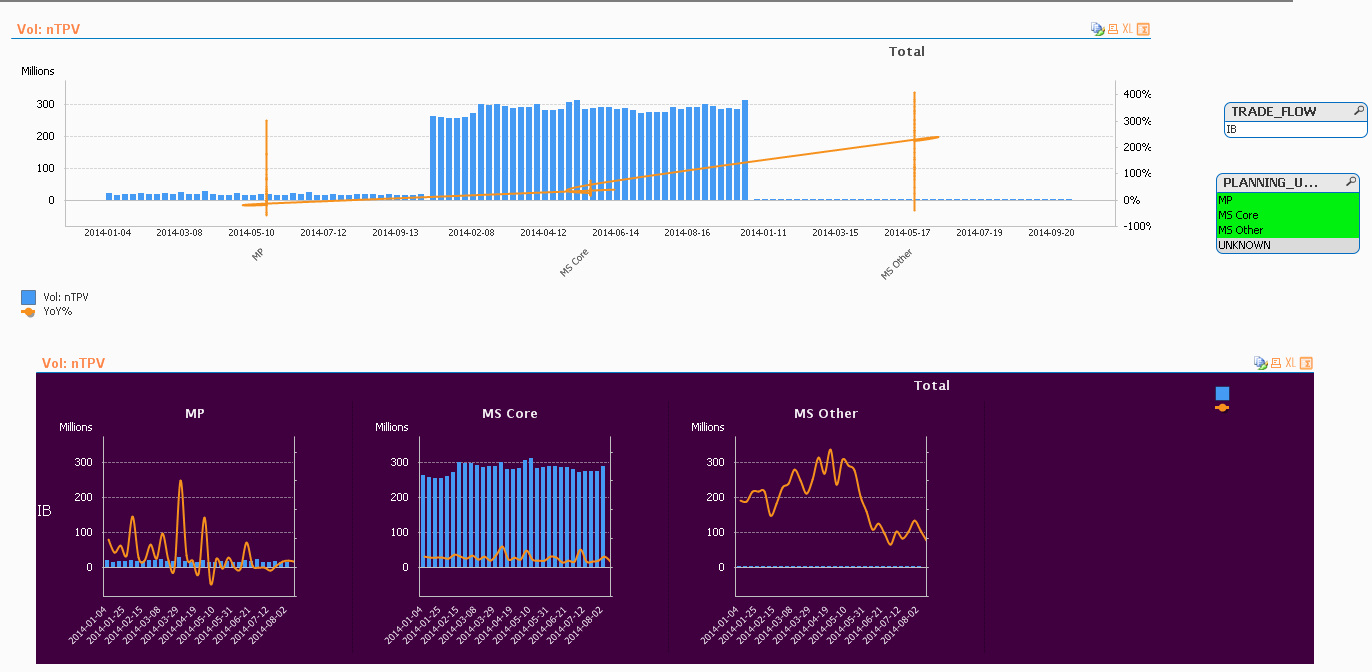Select UNKNOWN in the PLANNING_U... list box
This screenshot has width=1372, height=672.
pyautogui.click(x=1288, y=245)
